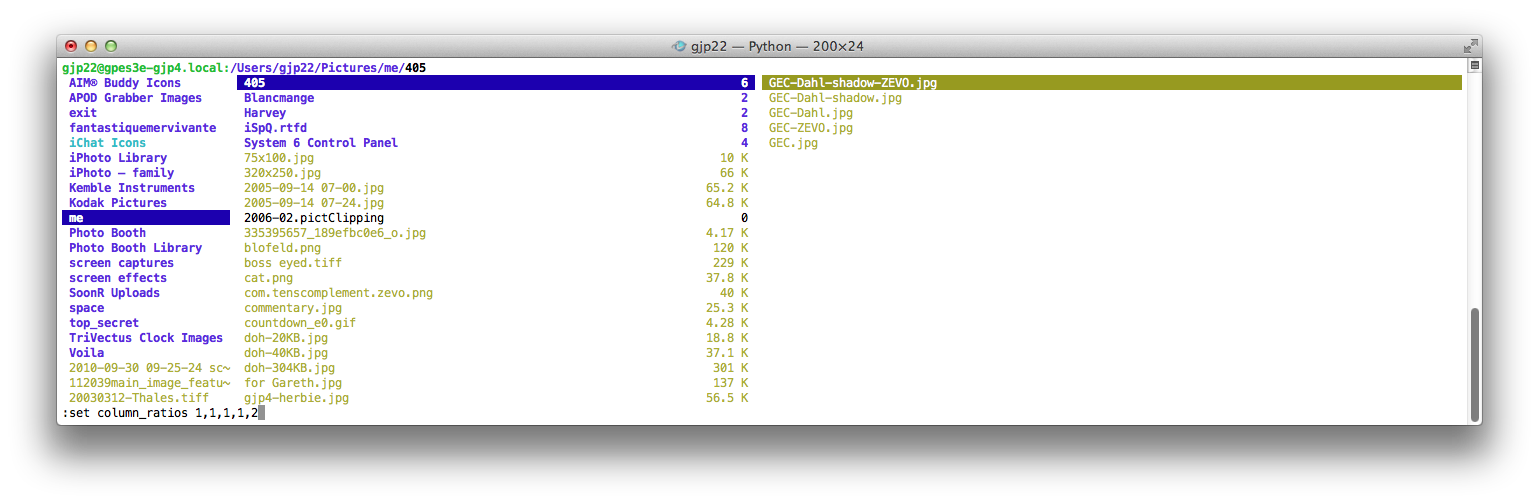Open the 'Harvey' folder
1539x504 pixels.
[265, 113]
